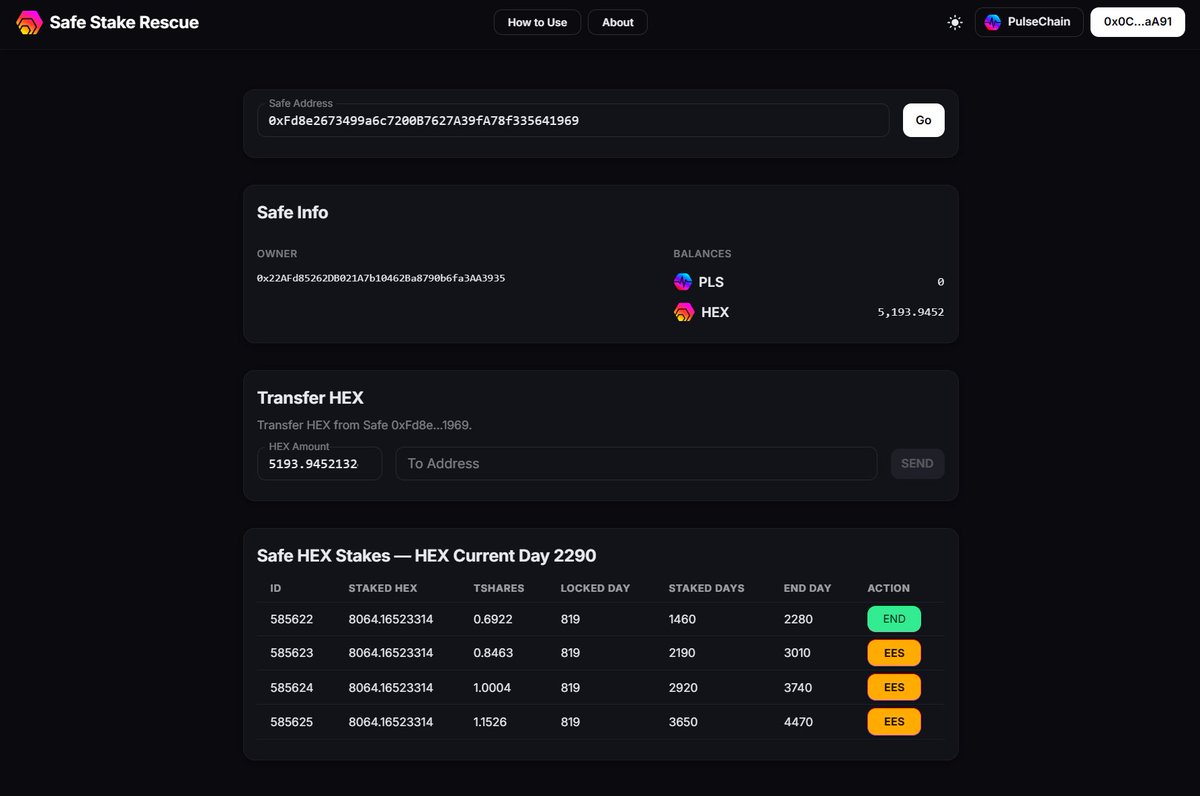Click the EES button for stake 585623
The width and height of the screenshot is (1200, 796).
(894, 653)
